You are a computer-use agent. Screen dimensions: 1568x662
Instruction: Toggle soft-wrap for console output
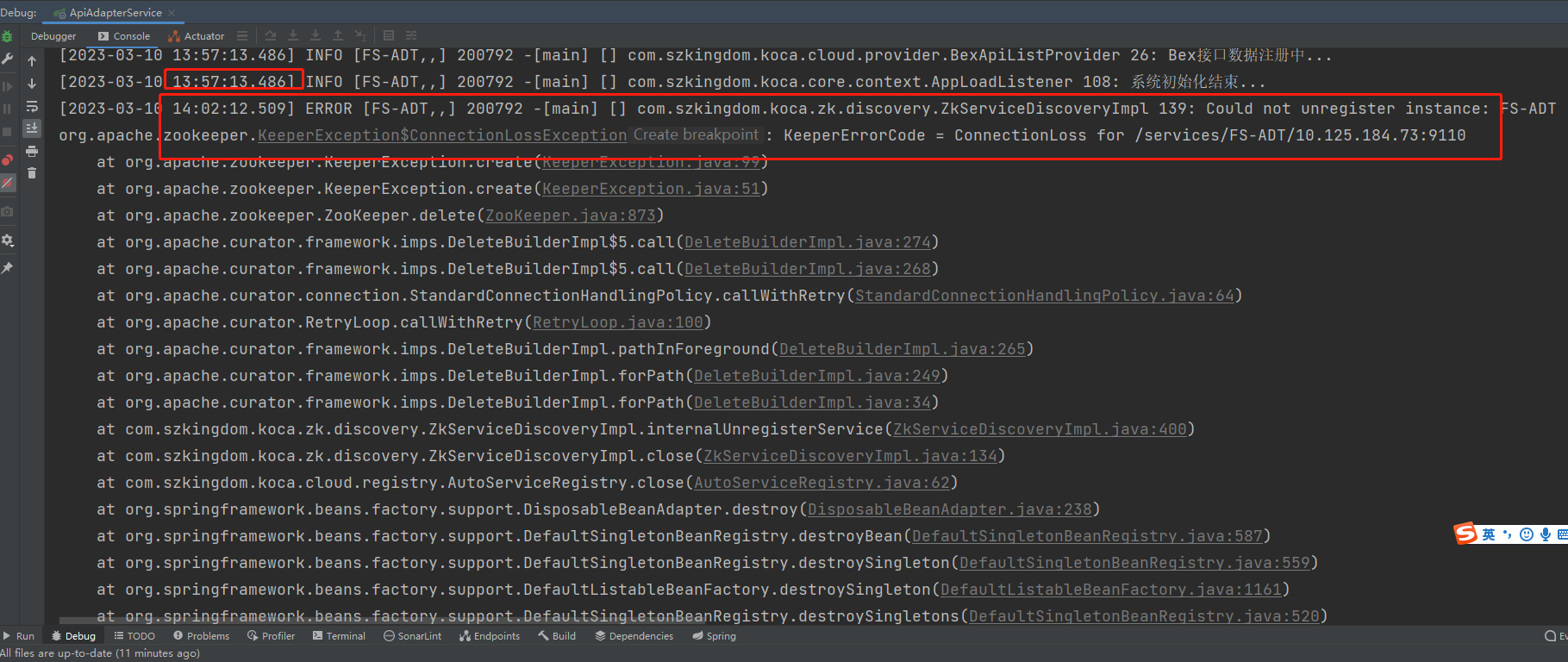pos(32,107)
